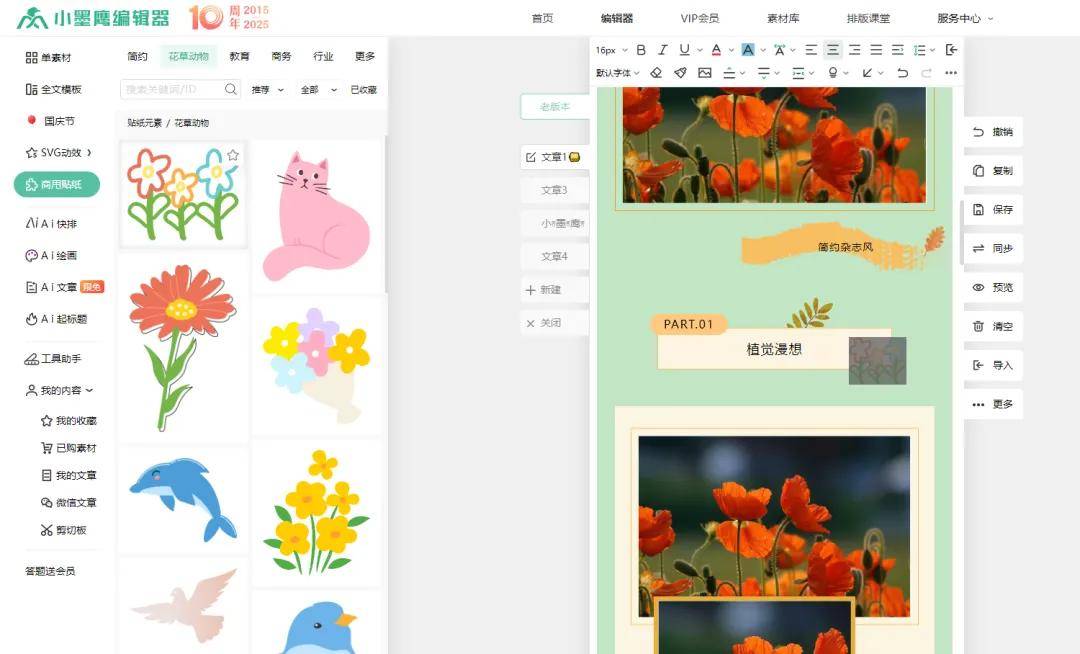1080x654 pixels.
Task: Insert an image using the picture icon
Action: click(x=705, y=73)
